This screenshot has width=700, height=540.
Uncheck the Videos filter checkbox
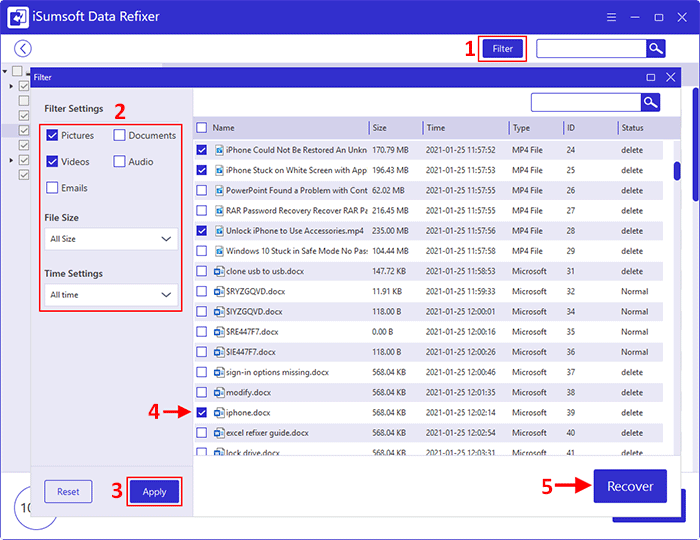(52, 162)
